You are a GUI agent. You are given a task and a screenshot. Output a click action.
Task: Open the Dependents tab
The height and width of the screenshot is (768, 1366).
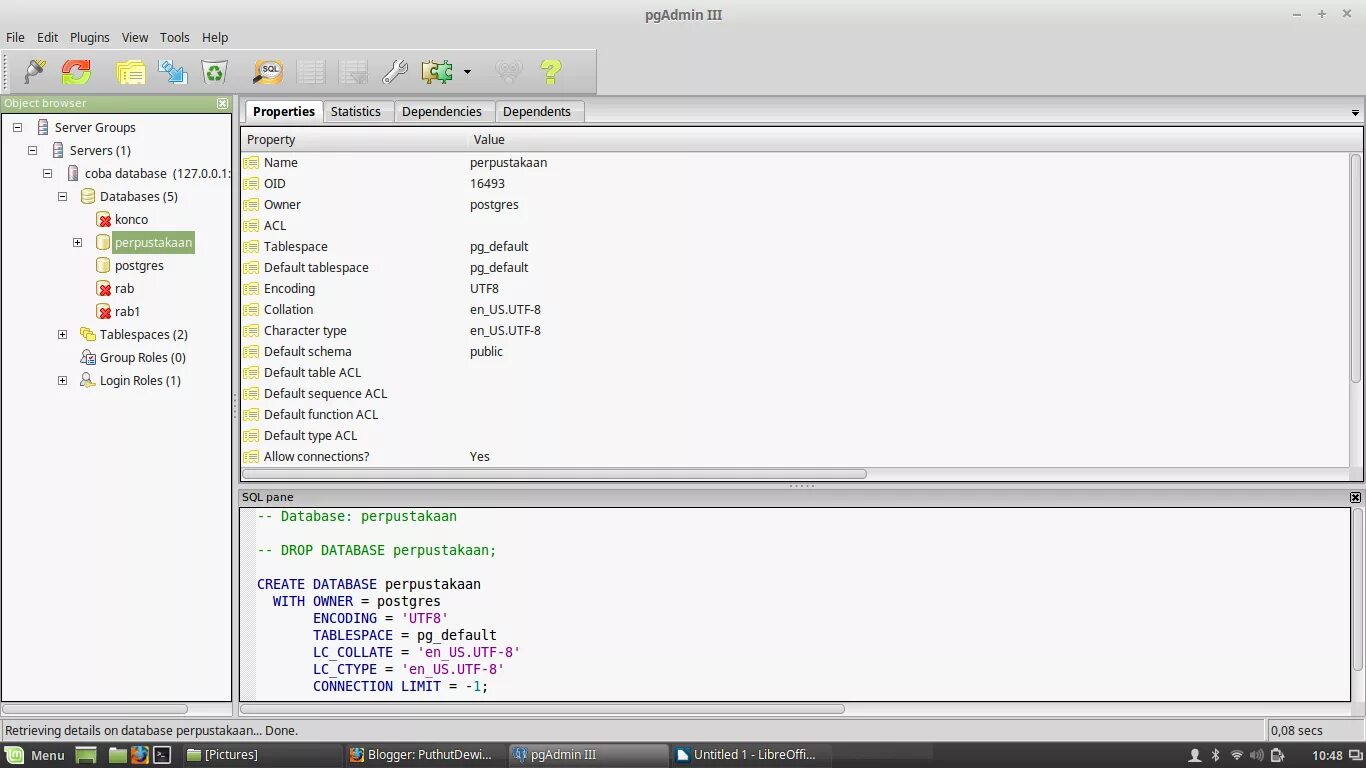(537, 111)
